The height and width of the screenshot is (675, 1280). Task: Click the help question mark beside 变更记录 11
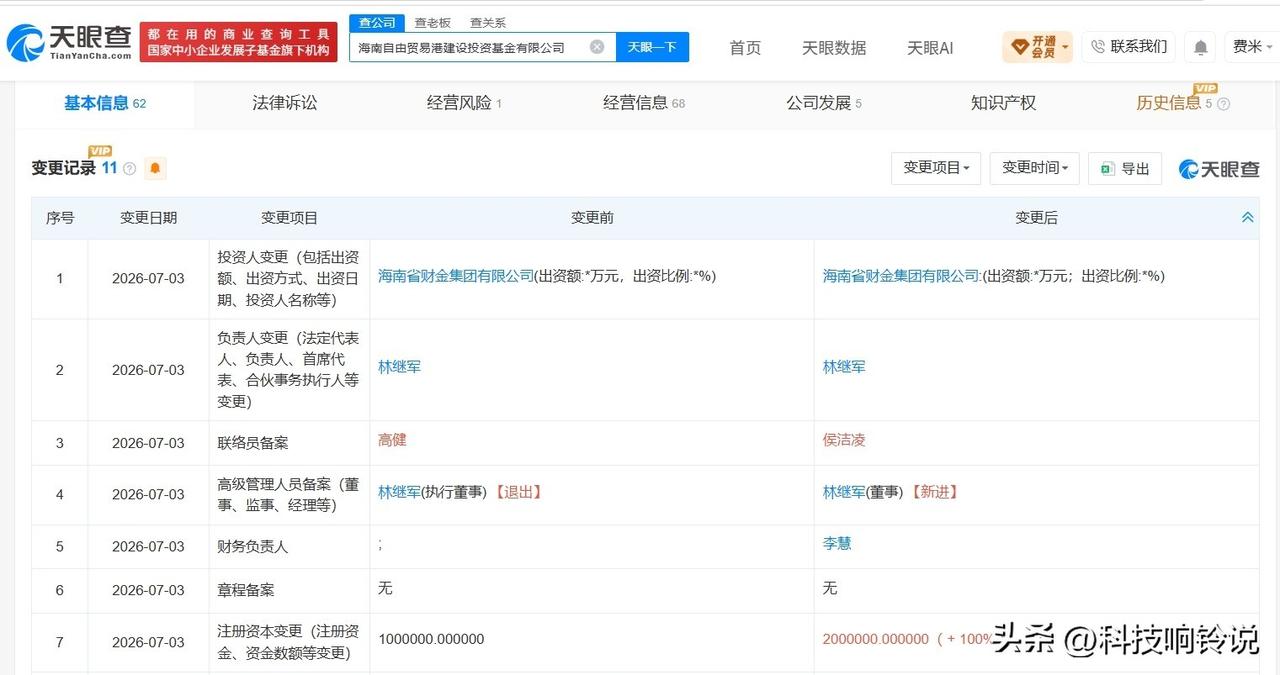tap(129, 169)
